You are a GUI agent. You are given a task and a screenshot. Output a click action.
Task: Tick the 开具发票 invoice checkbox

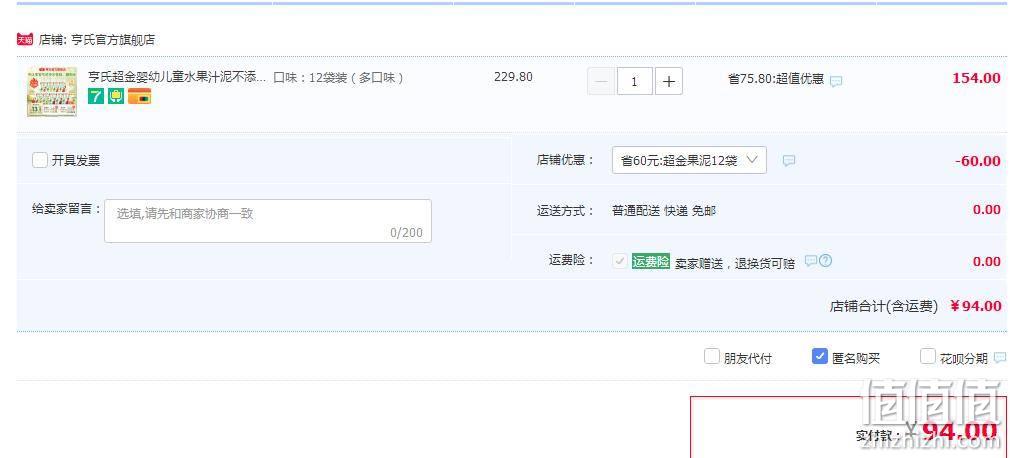[x=40, y=160]
